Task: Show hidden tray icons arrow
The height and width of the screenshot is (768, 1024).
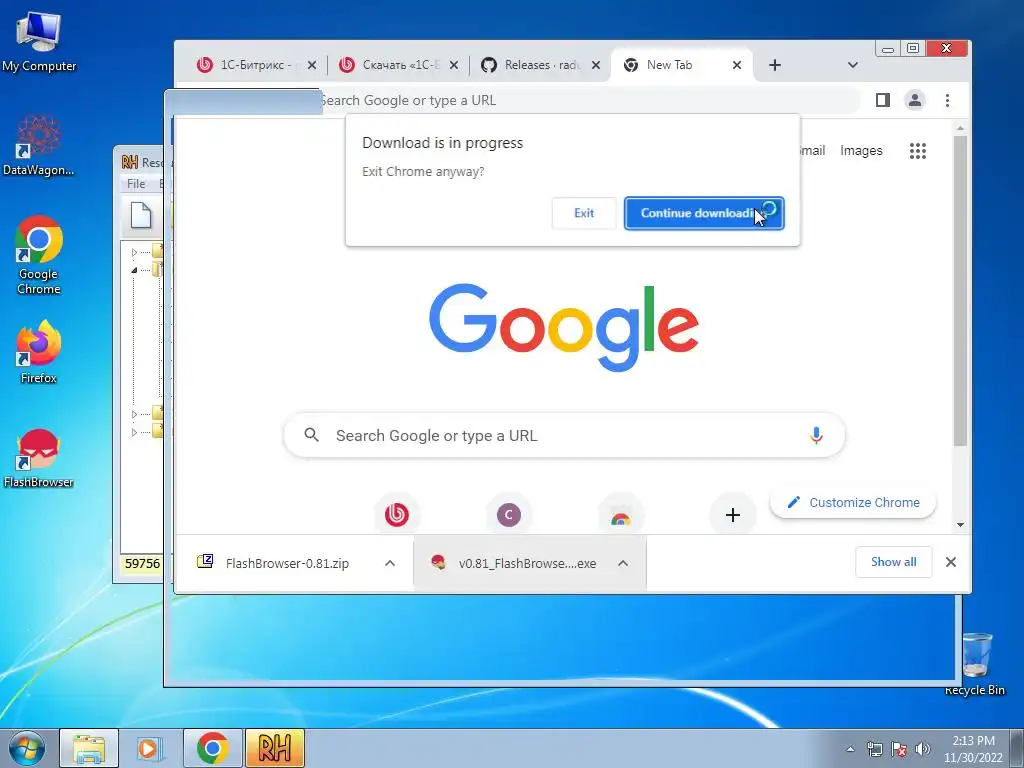Action: point(850,749)
